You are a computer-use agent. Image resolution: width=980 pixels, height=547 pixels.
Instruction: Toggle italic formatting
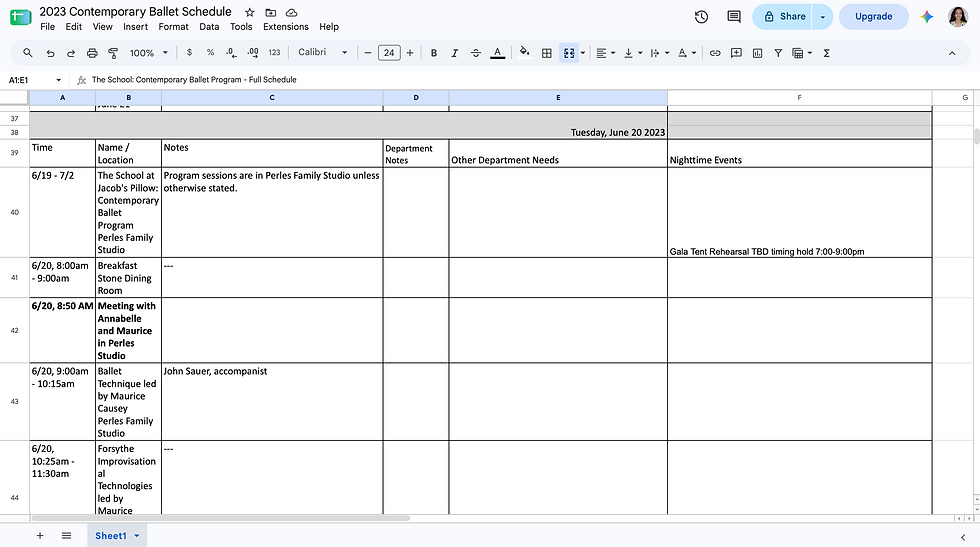[x=454, y=53]
